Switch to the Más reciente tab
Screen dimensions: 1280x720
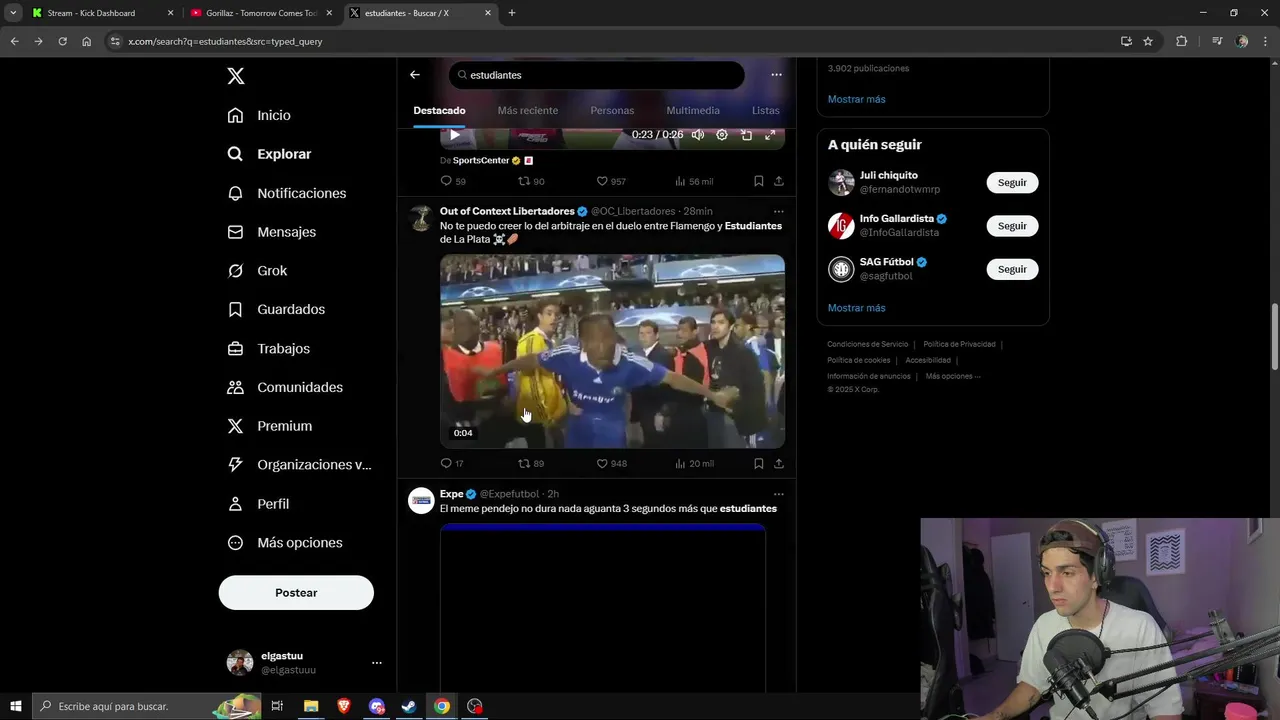(x=528, y=111)
